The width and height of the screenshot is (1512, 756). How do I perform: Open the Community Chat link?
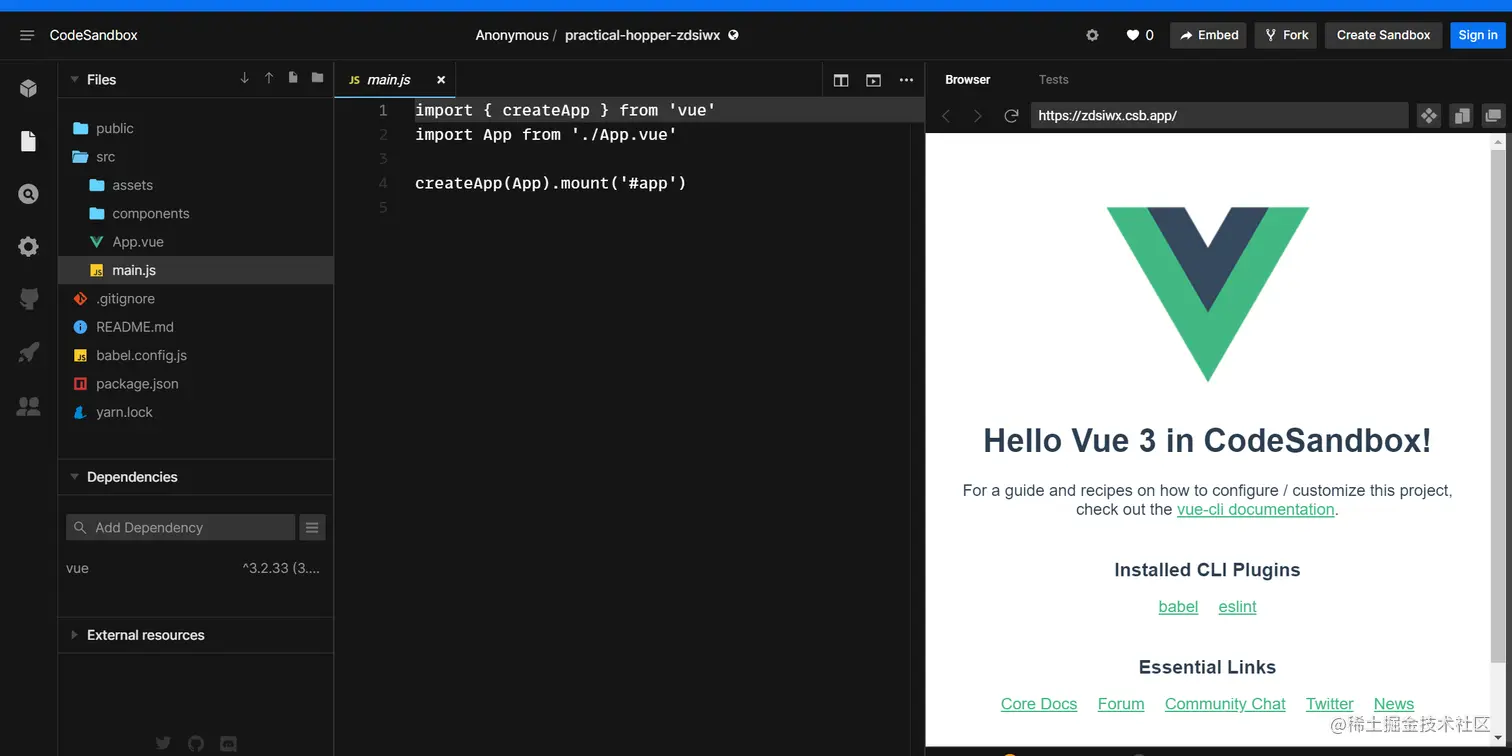click(1225, 704)
